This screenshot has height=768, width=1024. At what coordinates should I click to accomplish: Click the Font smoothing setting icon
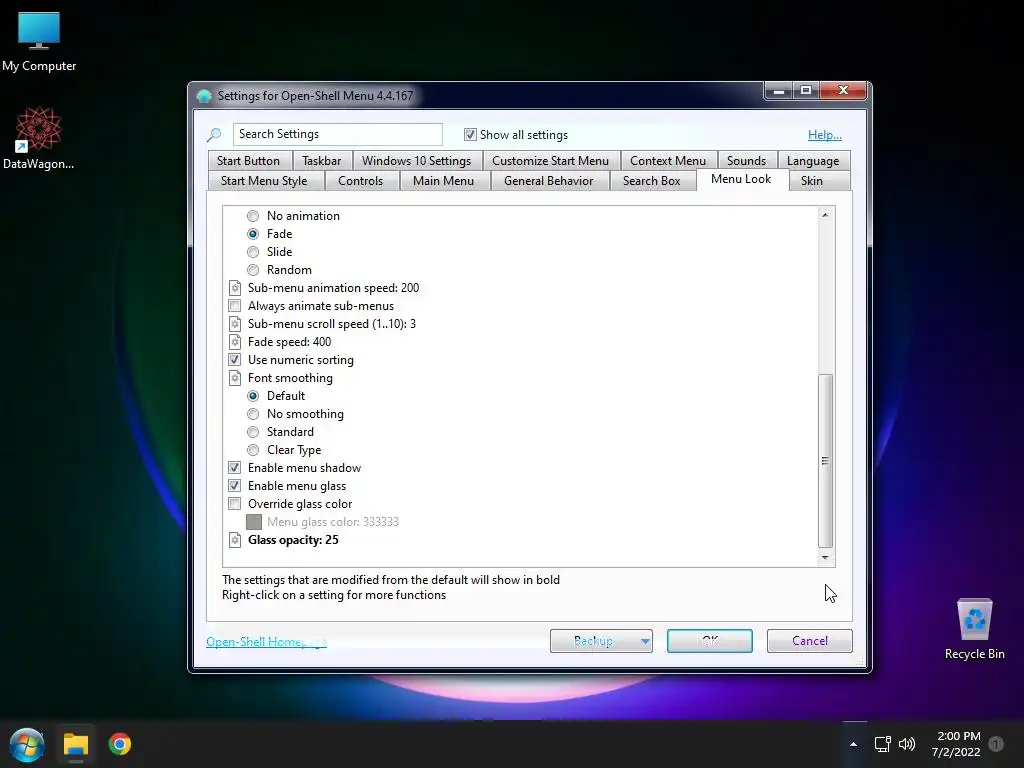pos(235,378)
